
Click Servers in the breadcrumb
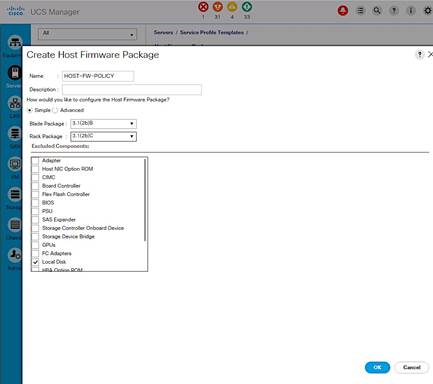[163, 32]
